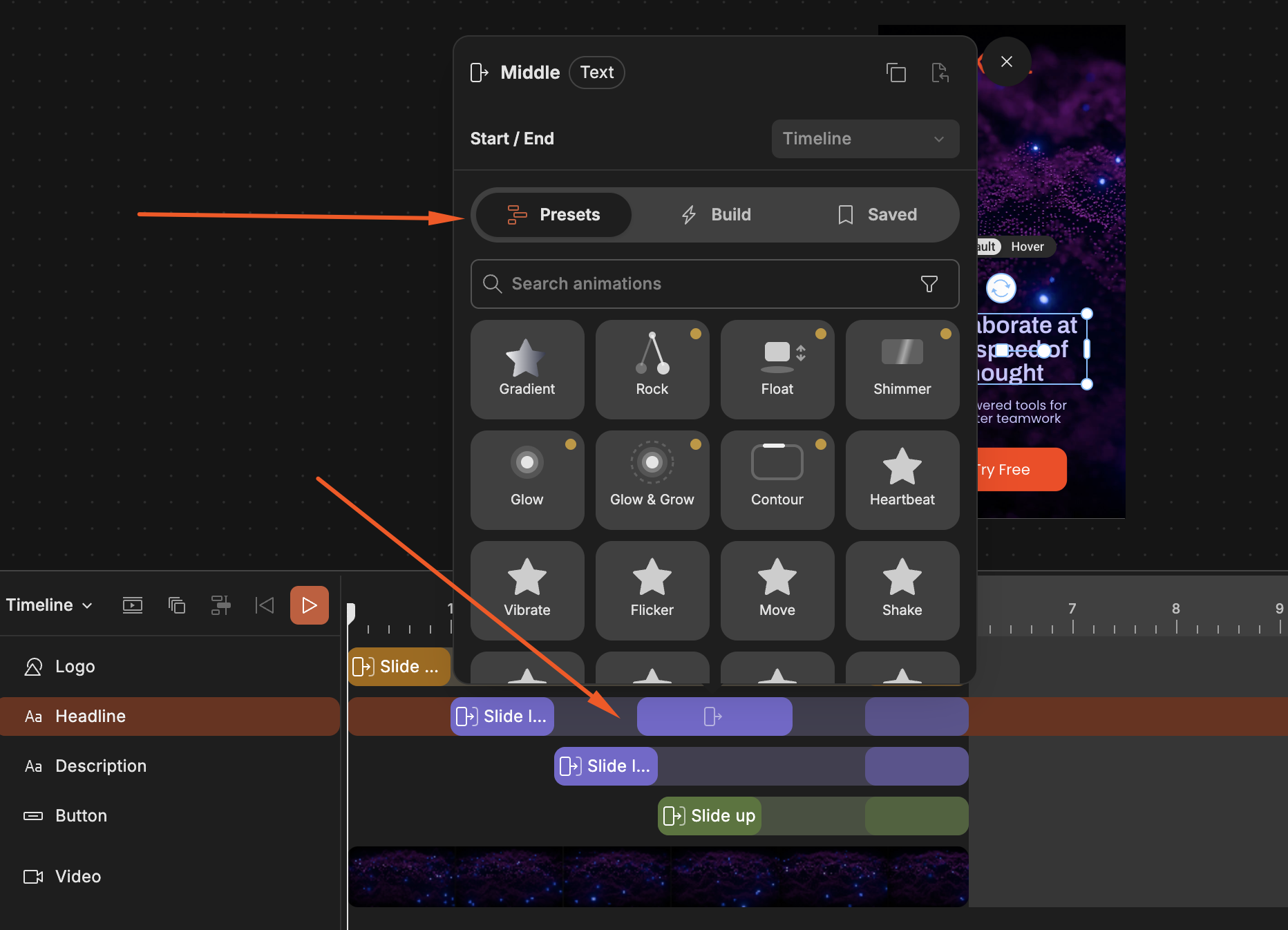Image resolution: width=1288 pixels, height=930 pixels.
Task: Play the timeline animation
Action: (x=310, y=605)
